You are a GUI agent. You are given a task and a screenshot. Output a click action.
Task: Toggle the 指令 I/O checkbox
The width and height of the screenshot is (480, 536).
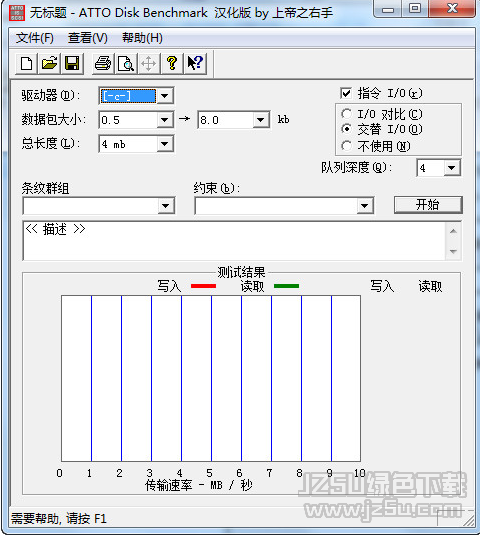click(346, 93)
